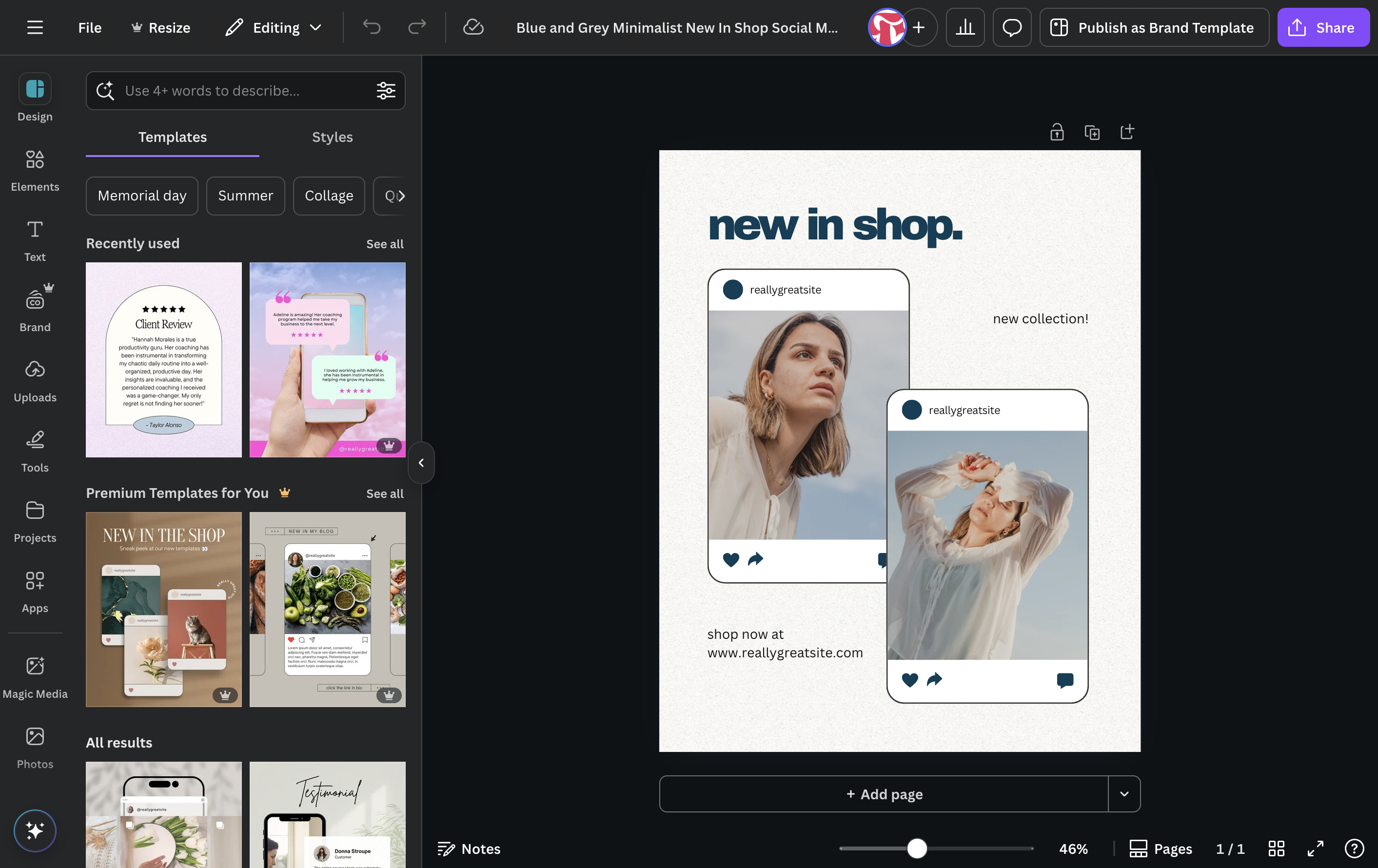Open the File menu

pos(90,27)
